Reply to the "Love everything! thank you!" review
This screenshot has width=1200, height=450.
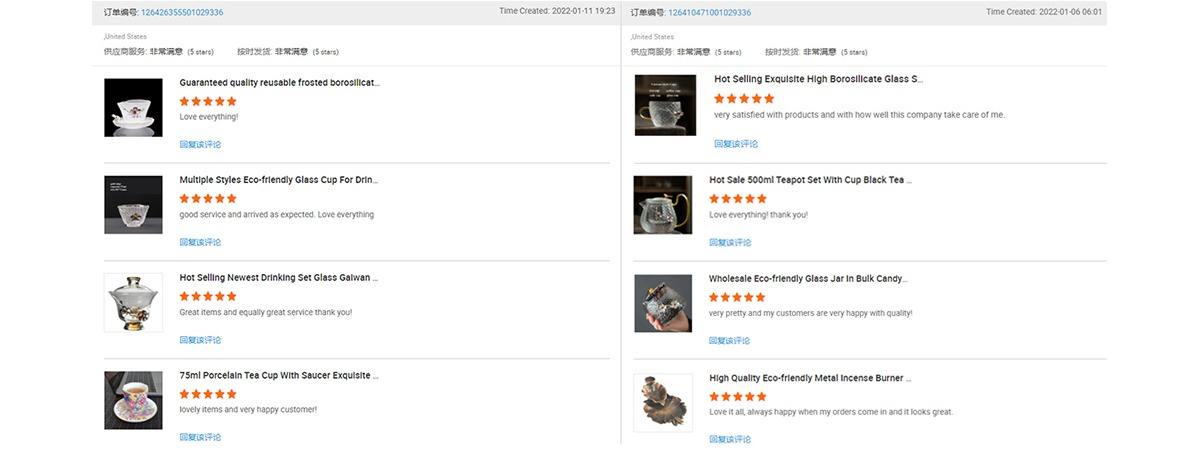click(730, 242)
